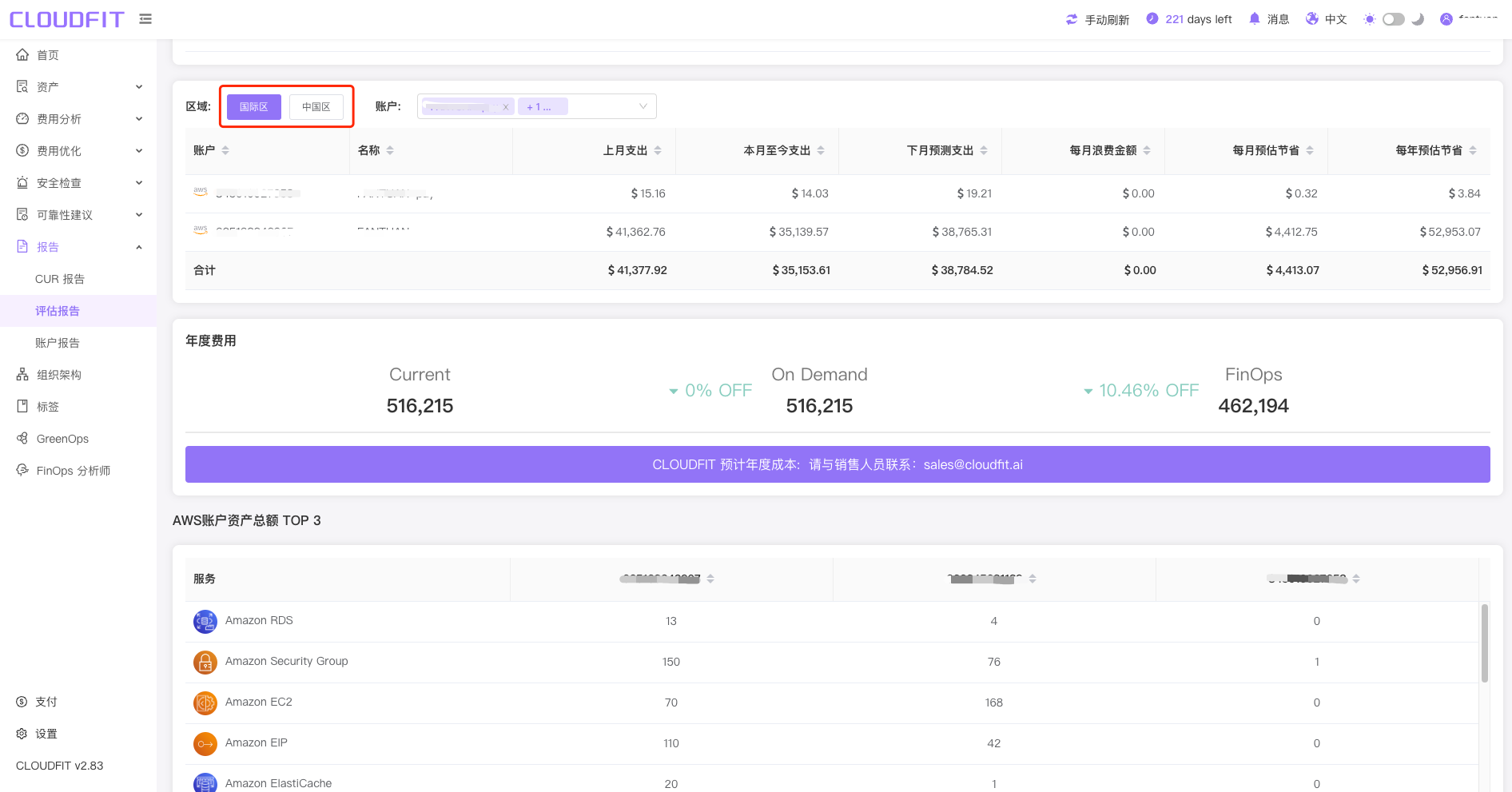The image size is (1512, 792).
Task: Click the 标签 tag icon
Action: [x=22, y=406]
